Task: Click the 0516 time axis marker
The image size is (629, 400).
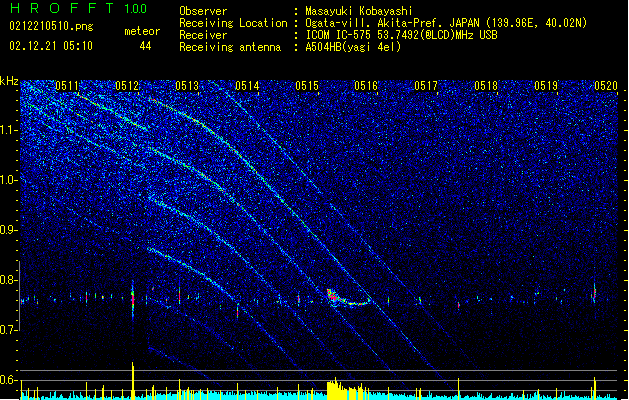Action: point(366,86)
